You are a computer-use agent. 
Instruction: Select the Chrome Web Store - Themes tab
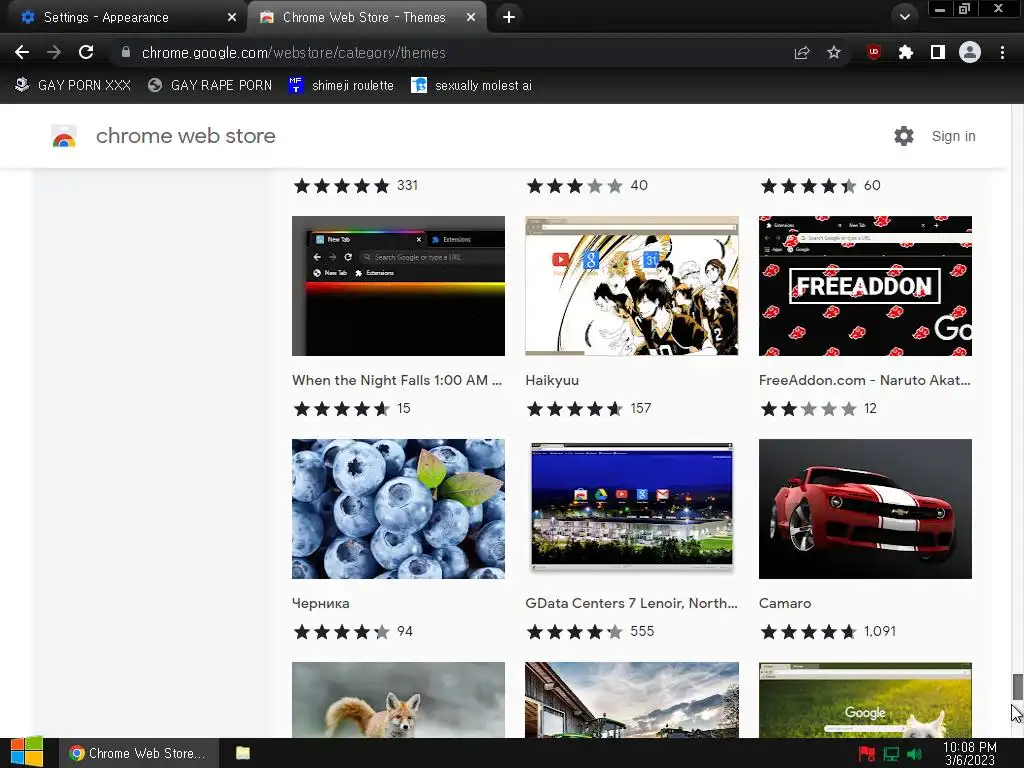coord(366,17)
